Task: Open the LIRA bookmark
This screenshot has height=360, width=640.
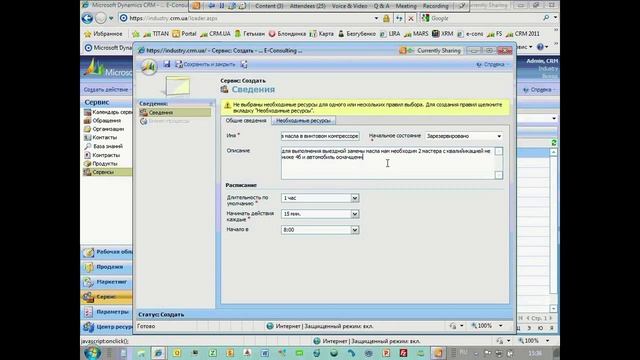Action: (x=390, y=34)
